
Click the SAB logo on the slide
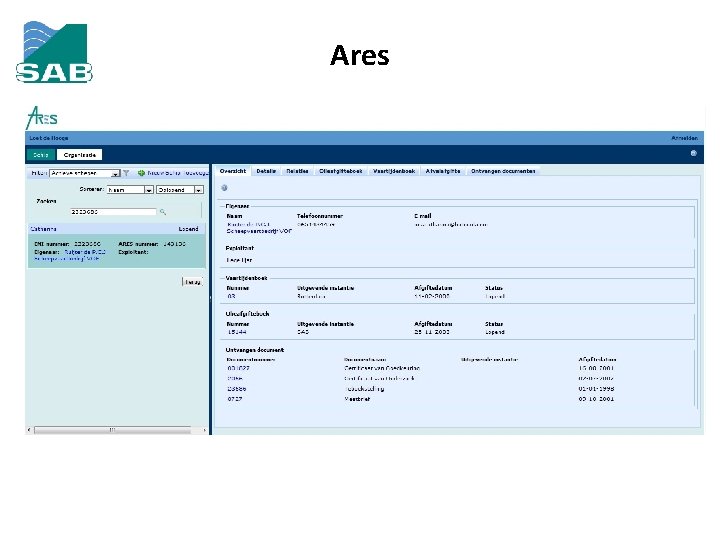(54, 52)
